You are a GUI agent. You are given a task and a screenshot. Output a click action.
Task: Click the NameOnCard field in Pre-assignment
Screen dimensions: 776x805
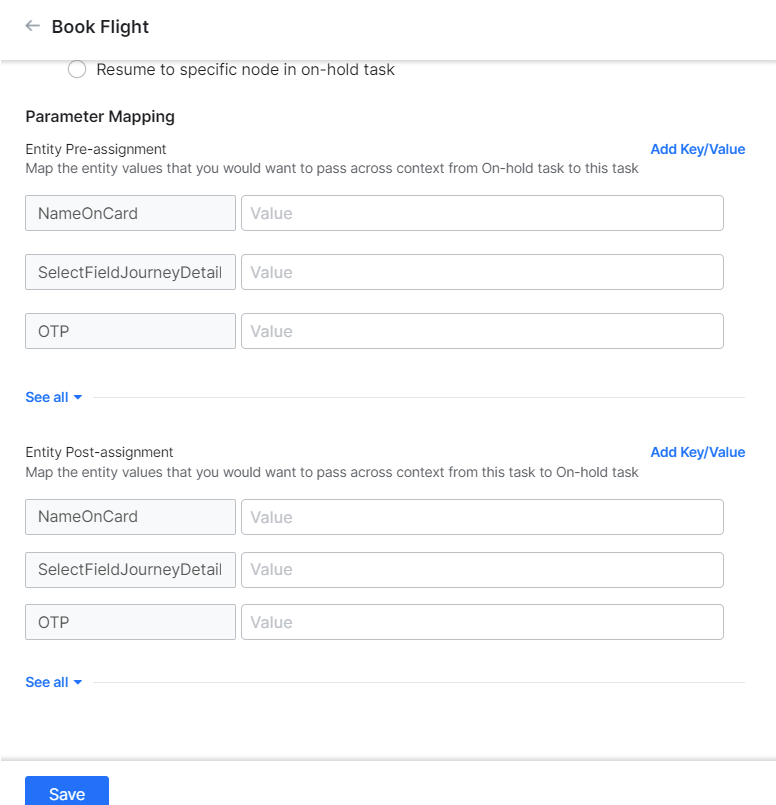click(130, 213)
